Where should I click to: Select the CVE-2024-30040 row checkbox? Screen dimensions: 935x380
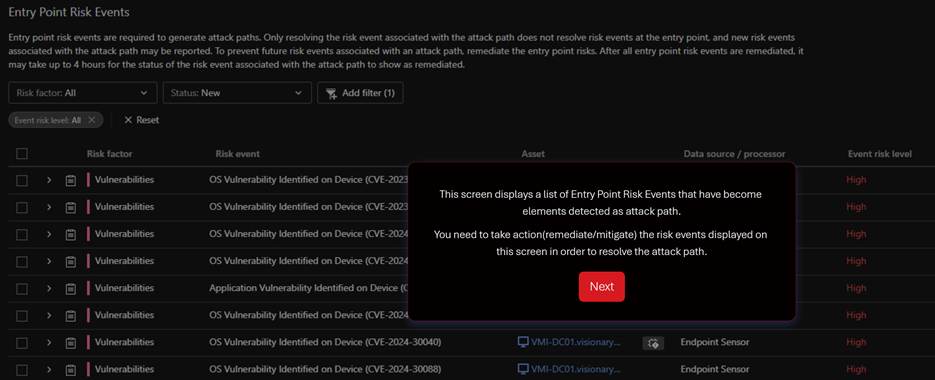point(22,342)
